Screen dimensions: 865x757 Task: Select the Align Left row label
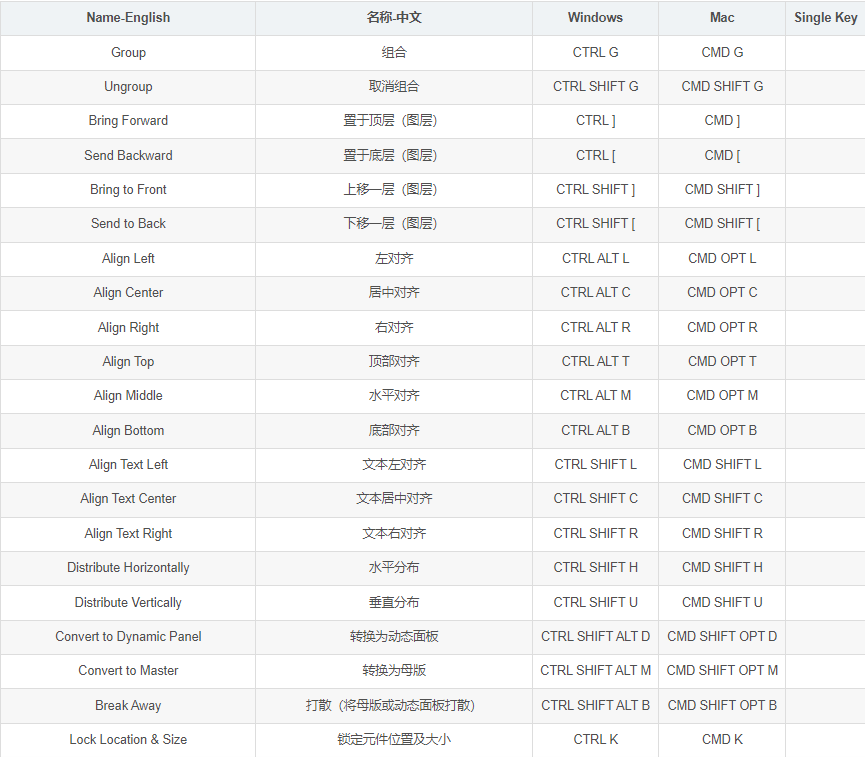pyautogui.click(x=128, y=258)
